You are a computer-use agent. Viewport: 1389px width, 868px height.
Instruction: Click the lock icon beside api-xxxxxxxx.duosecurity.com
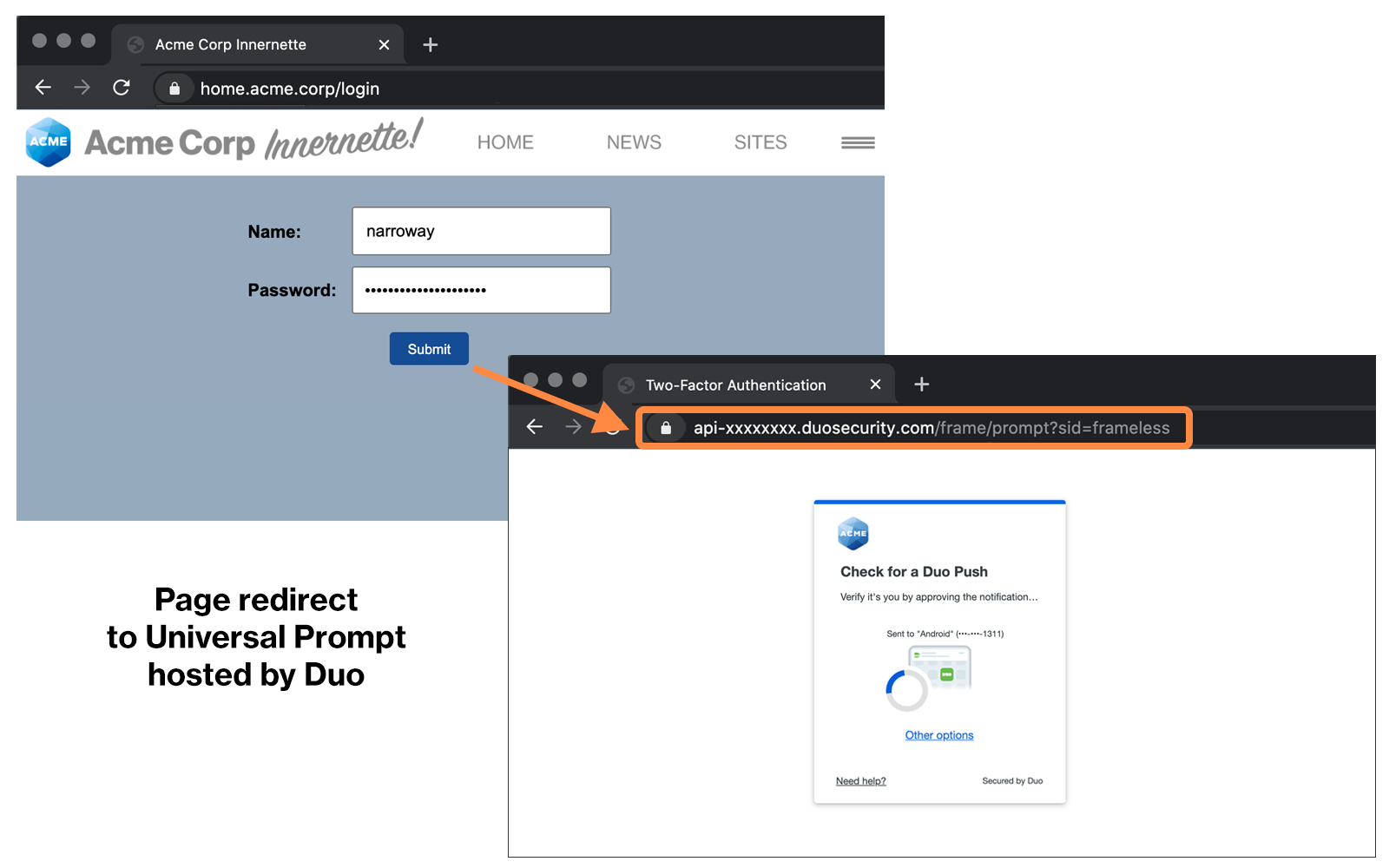(x=667, y=427)
